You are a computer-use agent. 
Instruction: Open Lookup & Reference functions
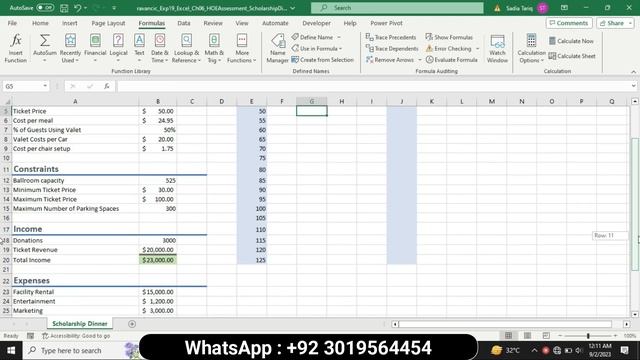coord(186,48)
